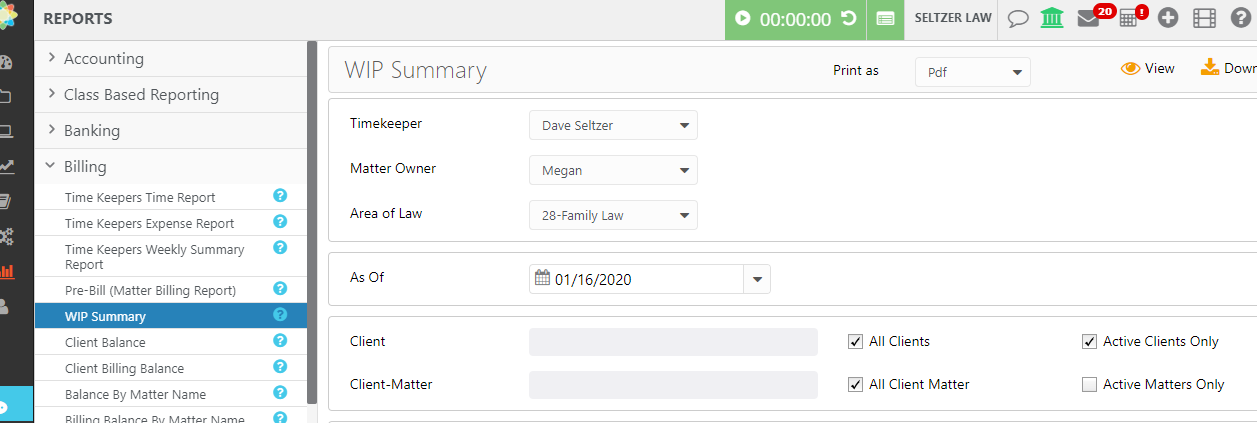
Task: Uncheck the Active Clients Only checkbox
Action: tap(1089, 342)
